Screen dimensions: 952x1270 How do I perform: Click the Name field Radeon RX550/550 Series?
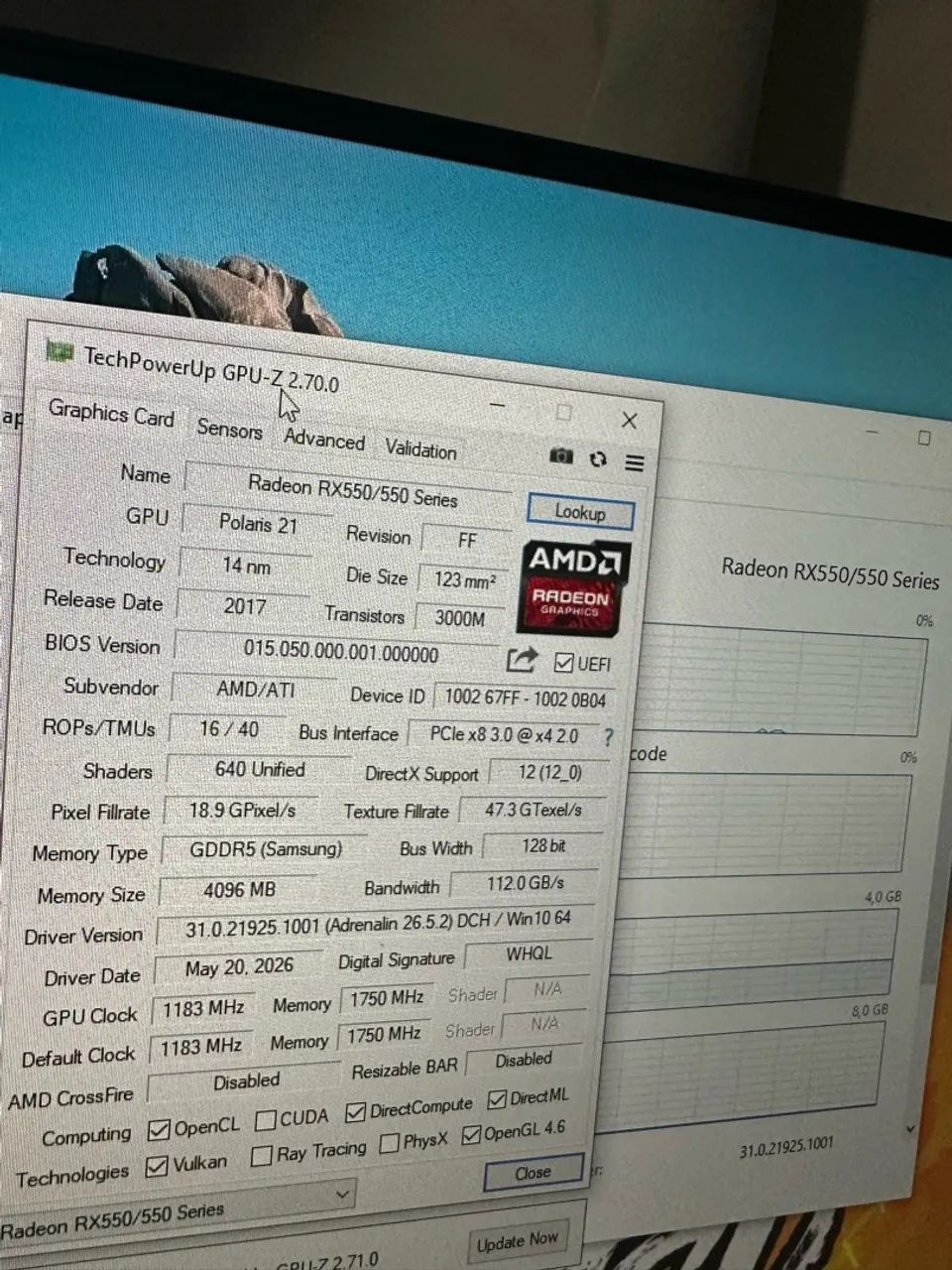pyautogui.click(x=349, y=489)
